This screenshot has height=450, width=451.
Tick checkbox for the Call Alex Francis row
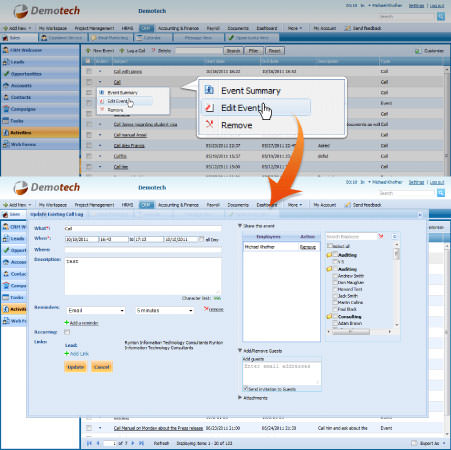pyautogui.click(x=89, y=145)
